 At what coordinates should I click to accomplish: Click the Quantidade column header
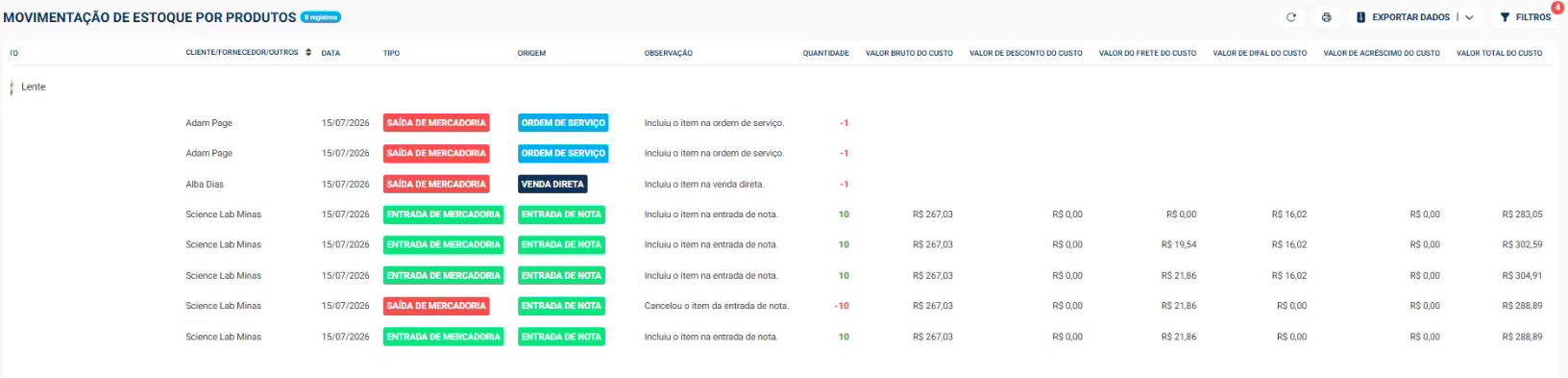pos(825,53)
